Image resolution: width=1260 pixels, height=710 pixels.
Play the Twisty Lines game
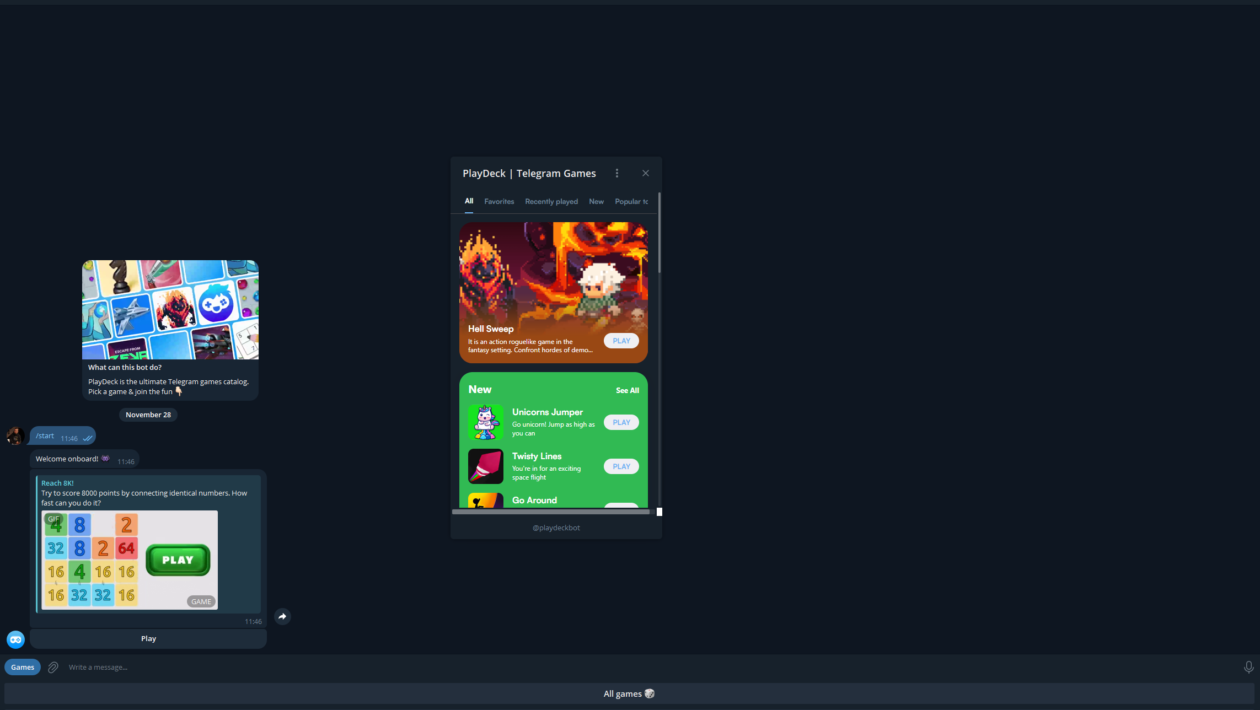coord(621,466)
